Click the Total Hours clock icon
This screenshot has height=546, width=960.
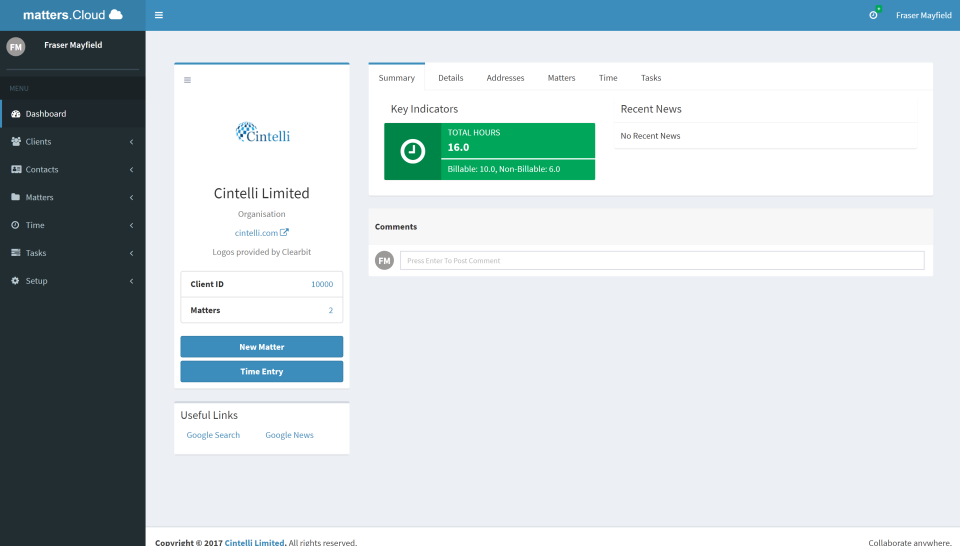[413, 151]
